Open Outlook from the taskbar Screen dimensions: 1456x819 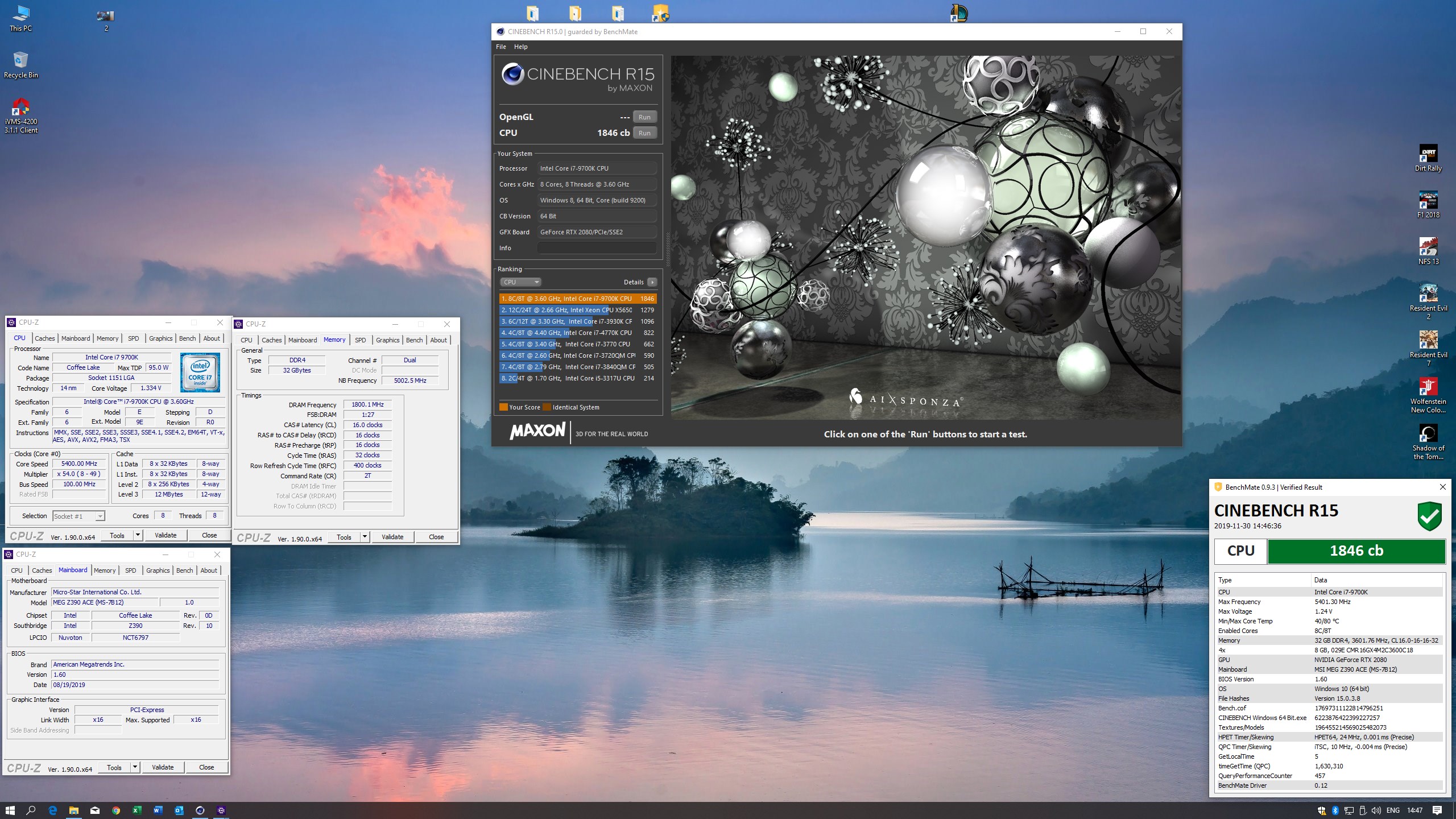(179, 810)
